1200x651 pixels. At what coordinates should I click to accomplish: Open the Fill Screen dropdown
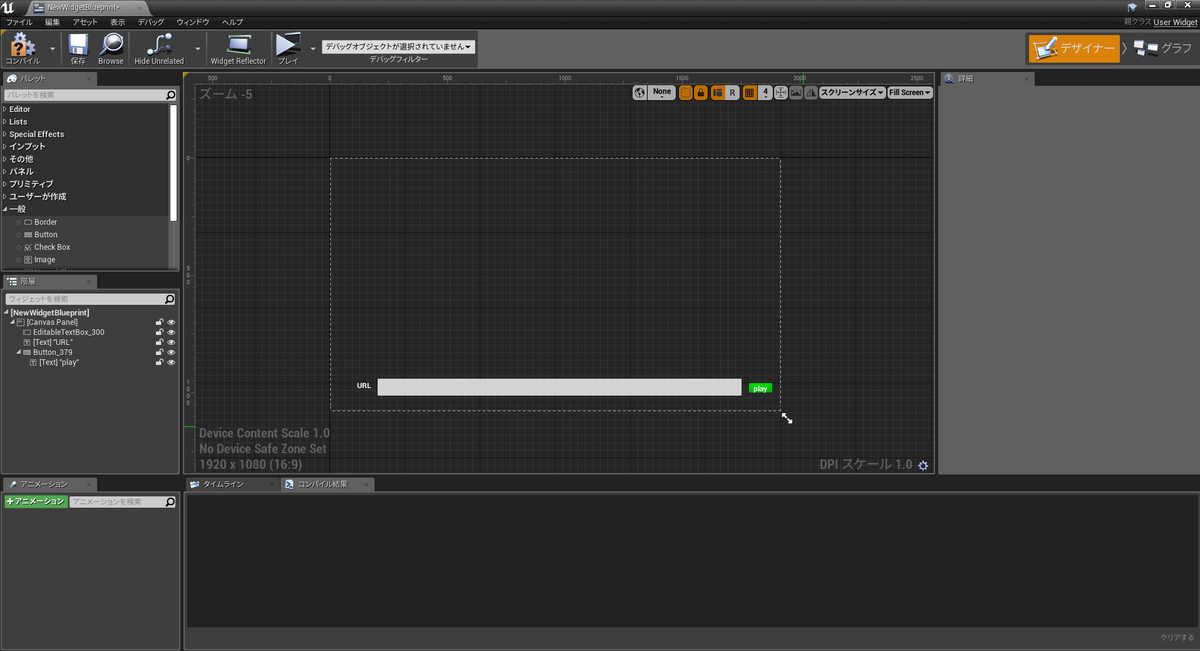click(910, 92)
